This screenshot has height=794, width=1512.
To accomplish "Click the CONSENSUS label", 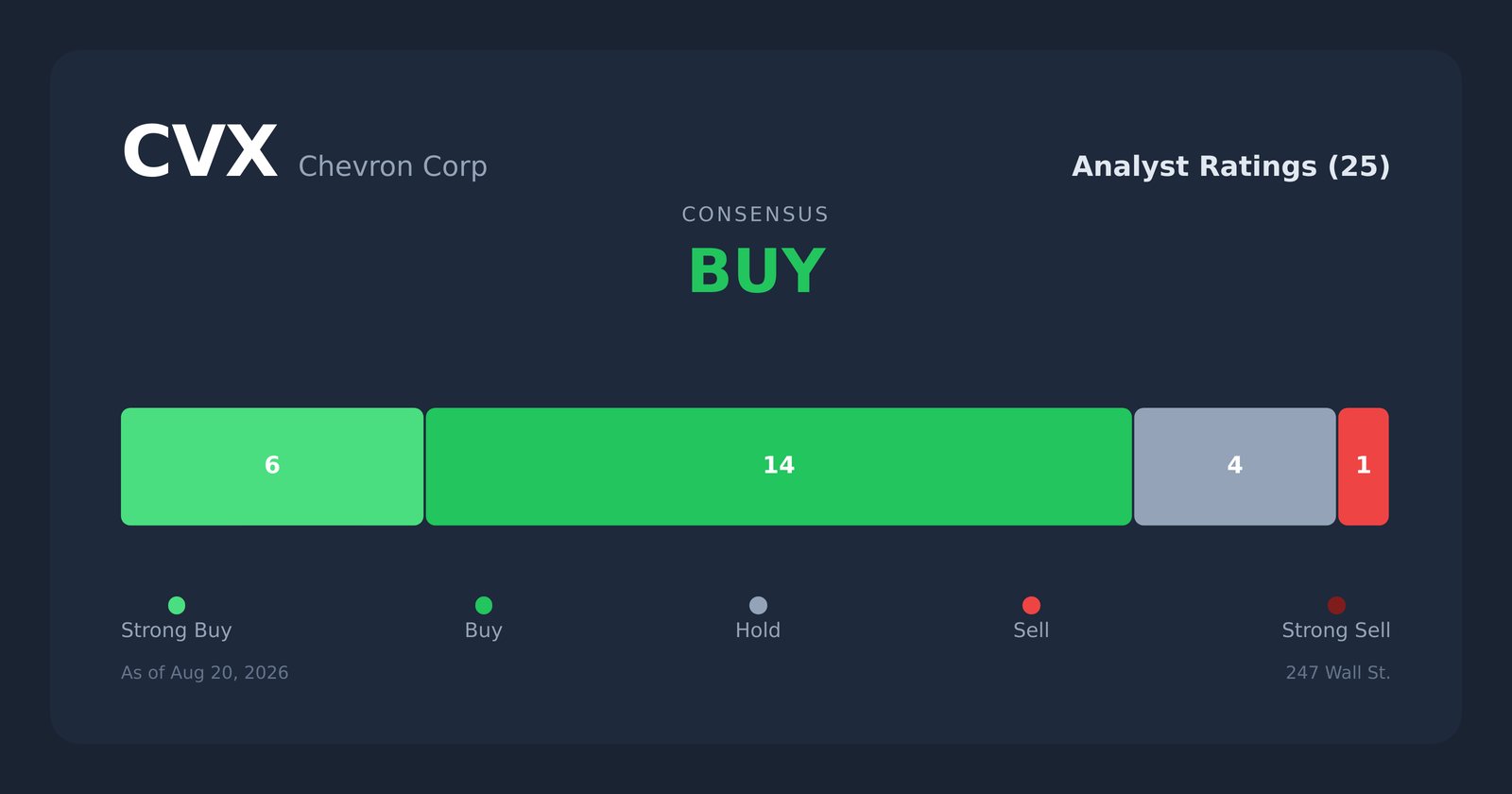I will [756, 215].
